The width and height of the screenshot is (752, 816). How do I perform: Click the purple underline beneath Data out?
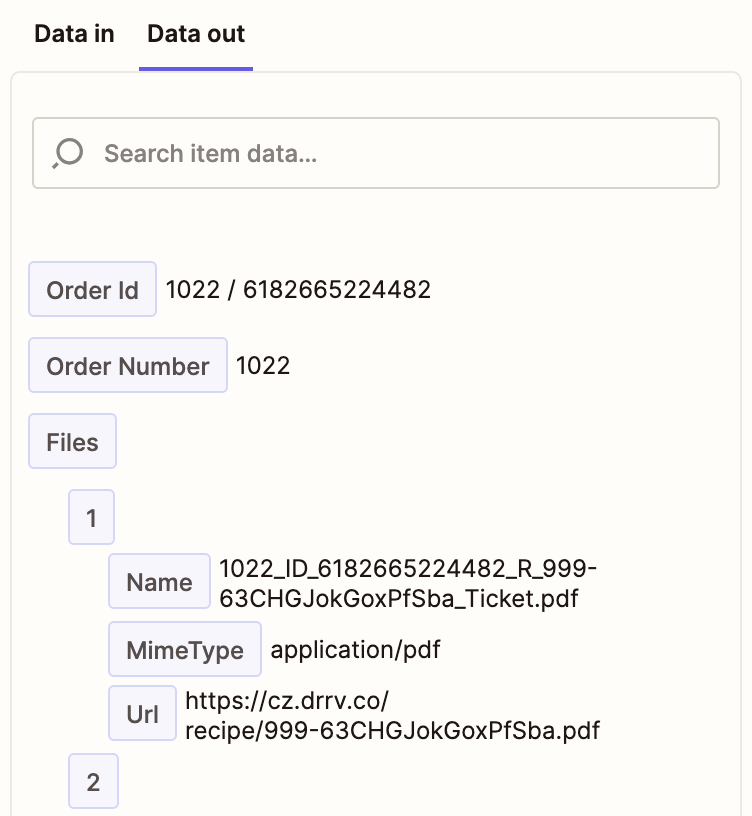click(x=196, y=69)
